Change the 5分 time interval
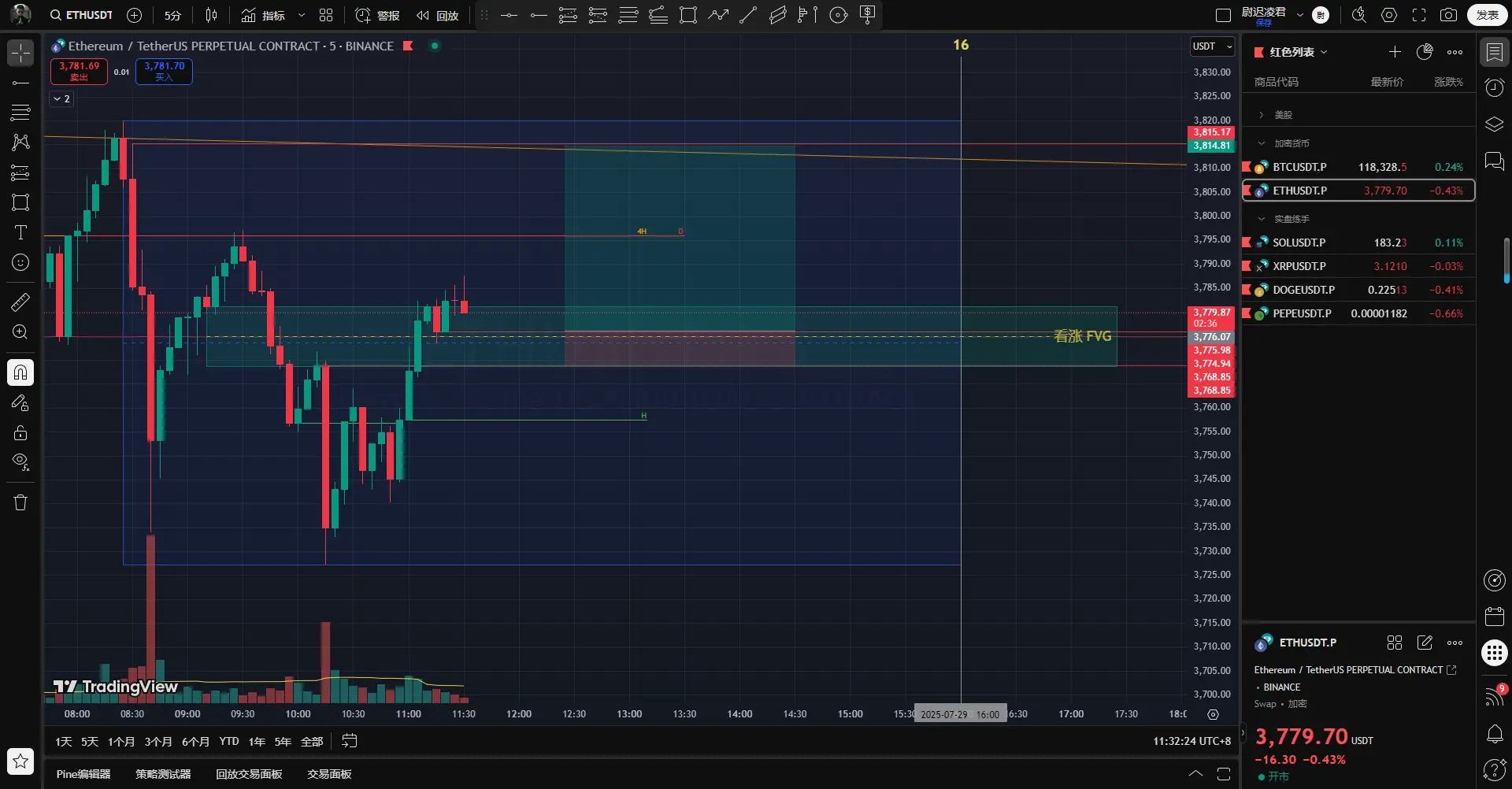 tap(172, 15)
